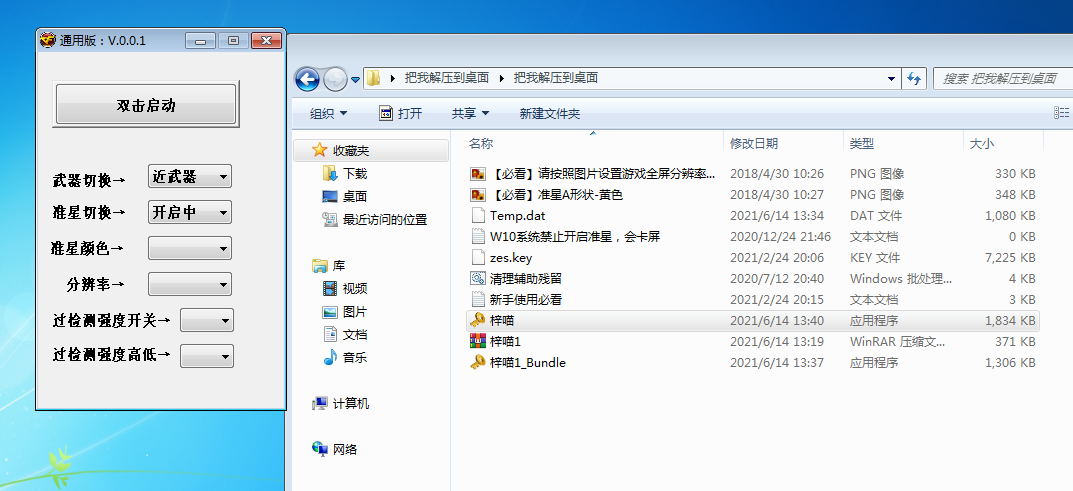Image resolution: width=1073 pixels, height=491 pixels.
Task: Open the 共享 menu in toolbar
Action: [x=470, y=114]
